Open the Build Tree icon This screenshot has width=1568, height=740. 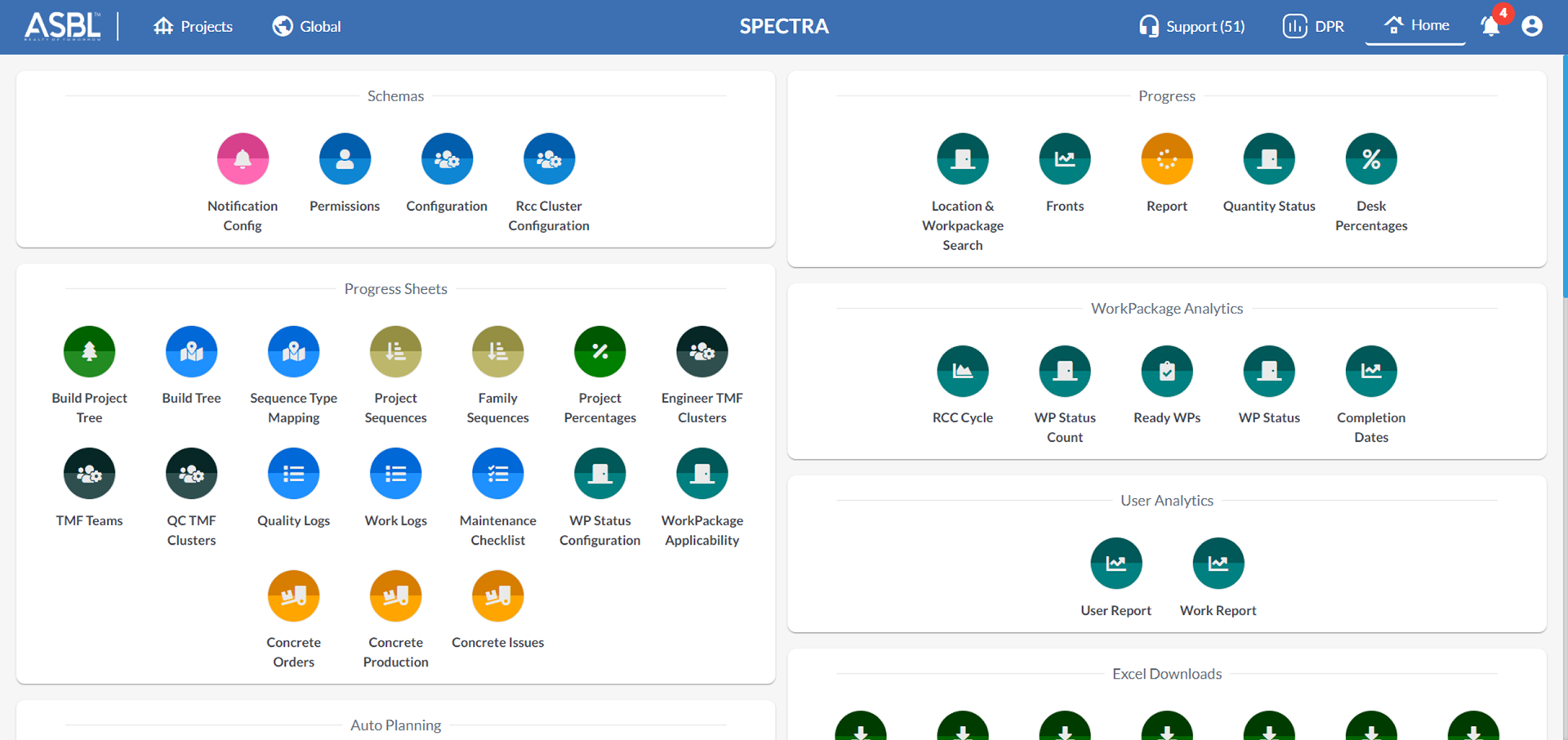pyautogui.click(x=191, y=351)
